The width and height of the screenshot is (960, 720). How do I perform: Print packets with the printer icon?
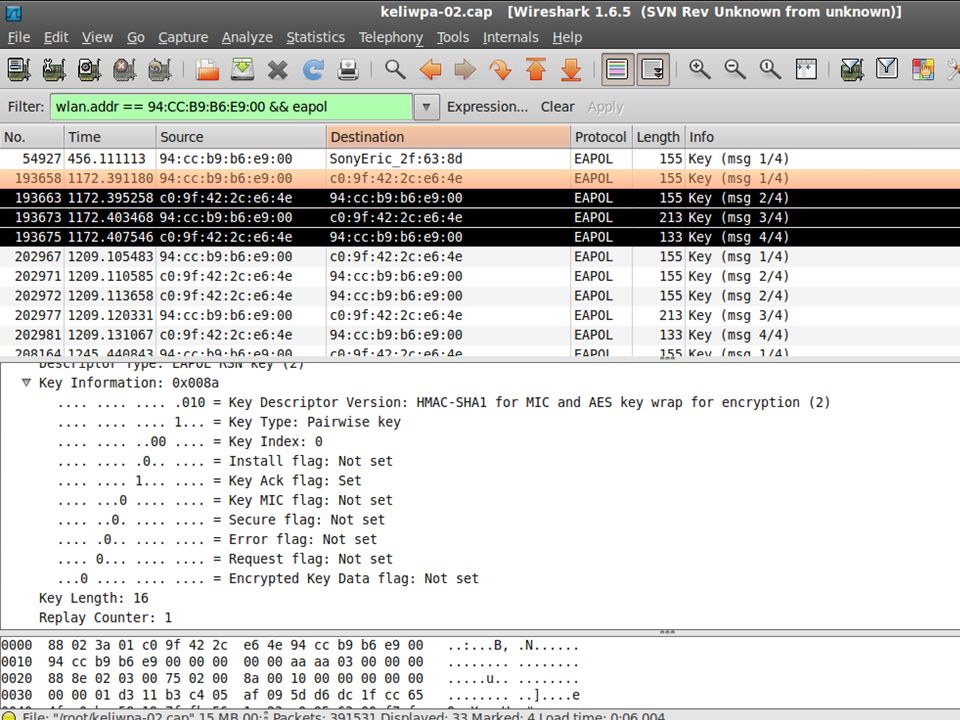[348, 69]
